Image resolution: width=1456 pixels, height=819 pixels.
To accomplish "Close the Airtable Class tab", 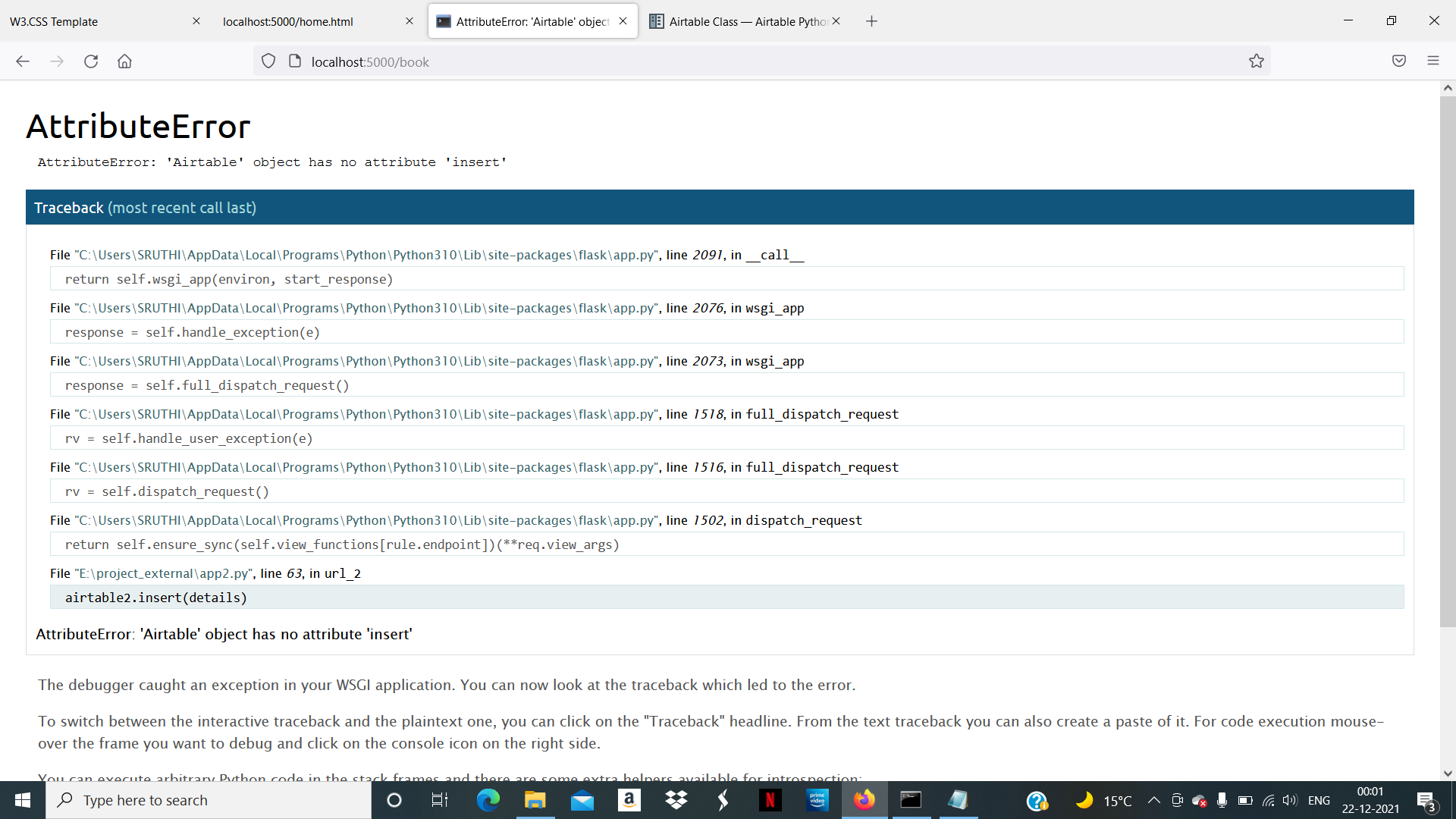I will (836, 21).
